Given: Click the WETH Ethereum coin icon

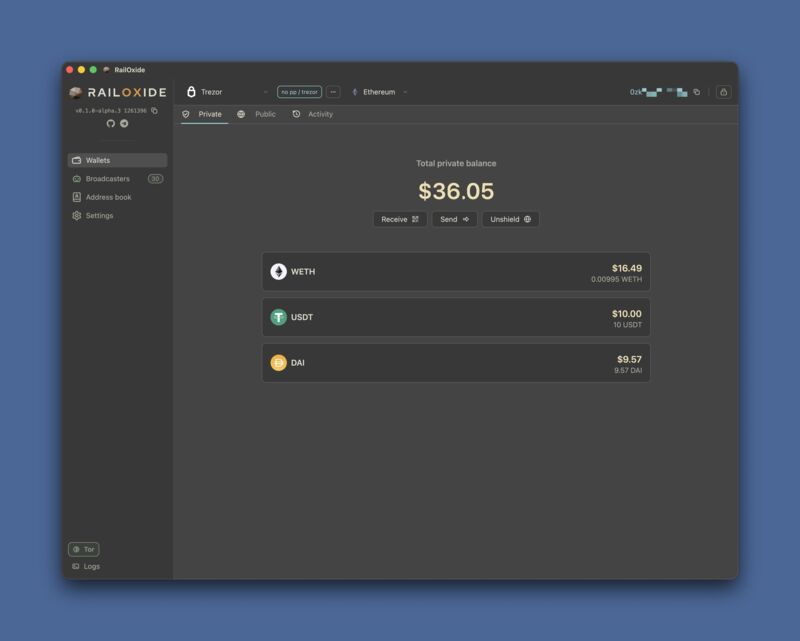Looking at the screenshot, I should (x=279, y=272).
